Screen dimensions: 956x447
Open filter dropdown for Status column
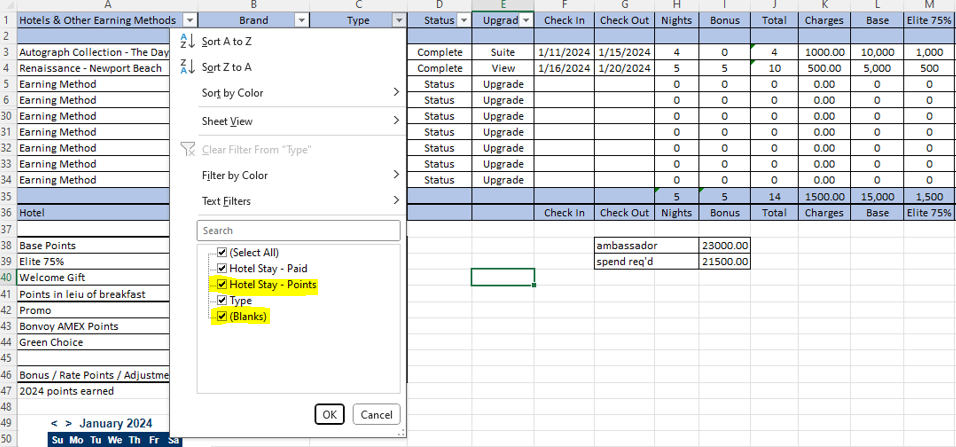coord(463,20)
